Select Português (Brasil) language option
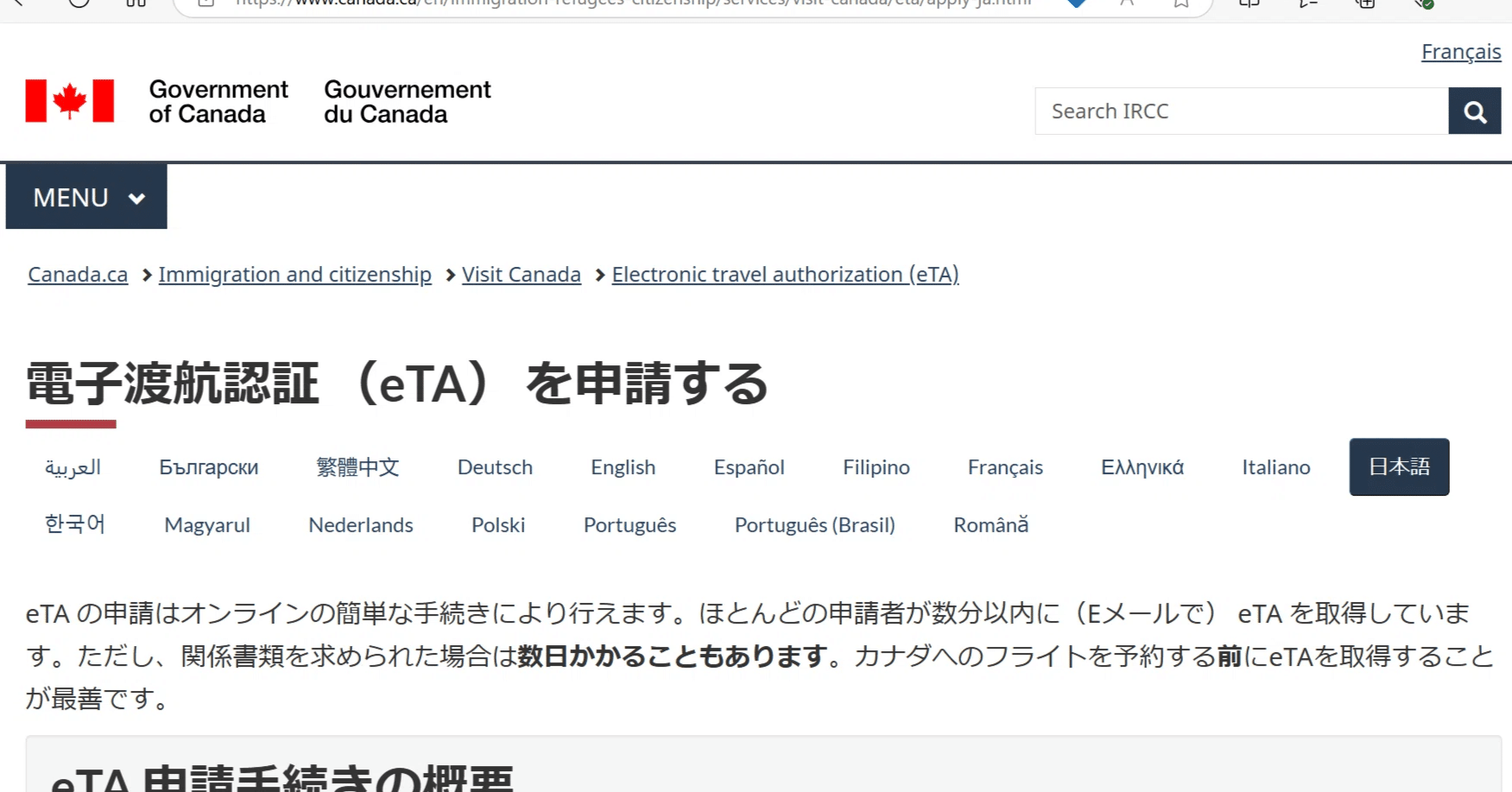The width and height of the screenshot is (1512, 792). point(814,524)
